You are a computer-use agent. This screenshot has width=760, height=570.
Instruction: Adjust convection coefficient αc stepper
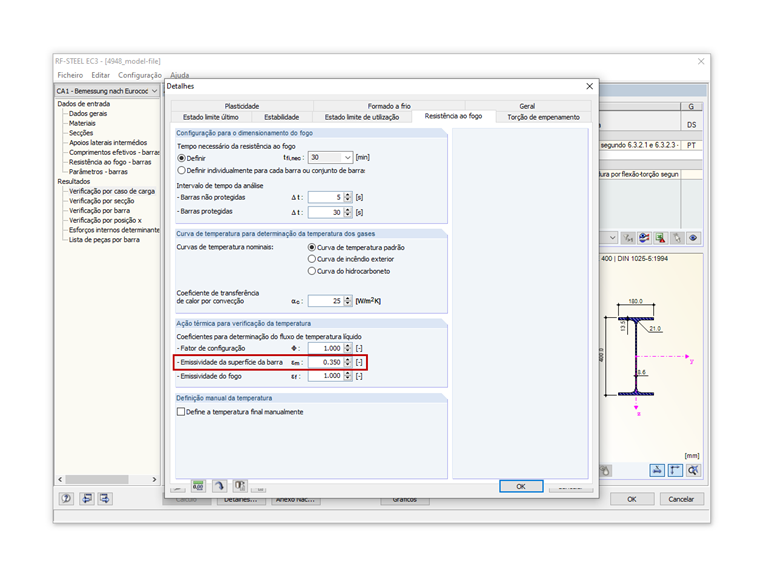click(348, 301)
